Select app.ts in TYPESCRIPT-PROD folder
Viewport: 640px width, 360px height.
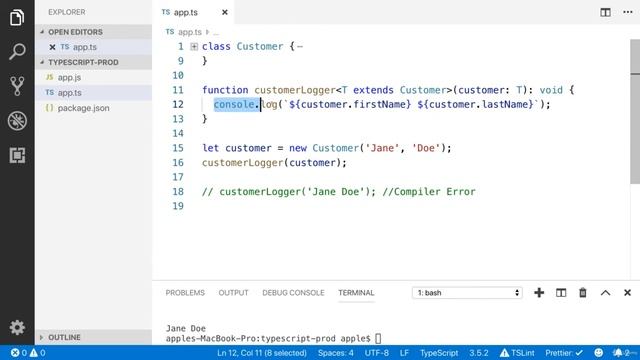pos(69,93)
